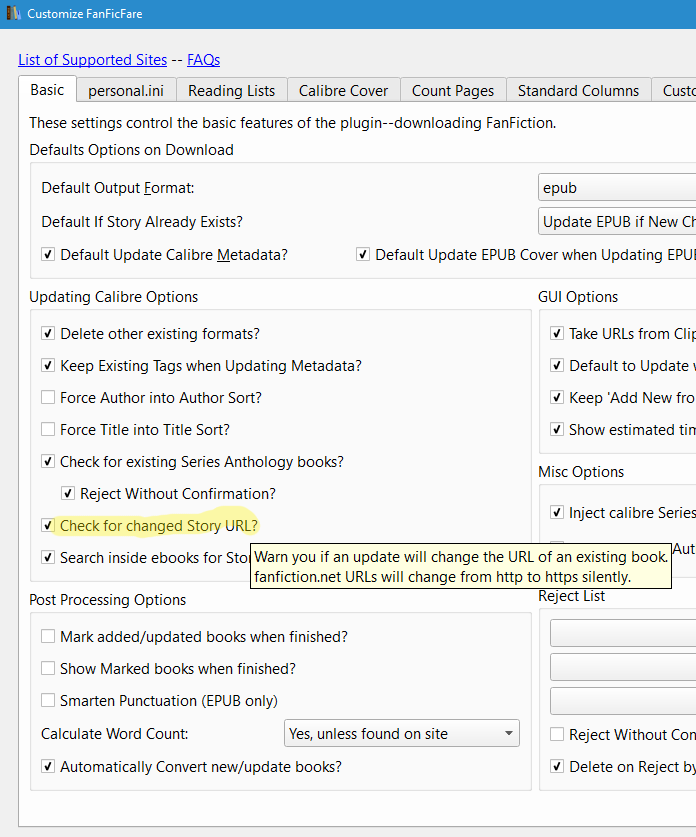Image resolution: width=696 pixels, height=837 pixels.
Task: Open the Default Output Format dropdown
Action: coord(616,188)
